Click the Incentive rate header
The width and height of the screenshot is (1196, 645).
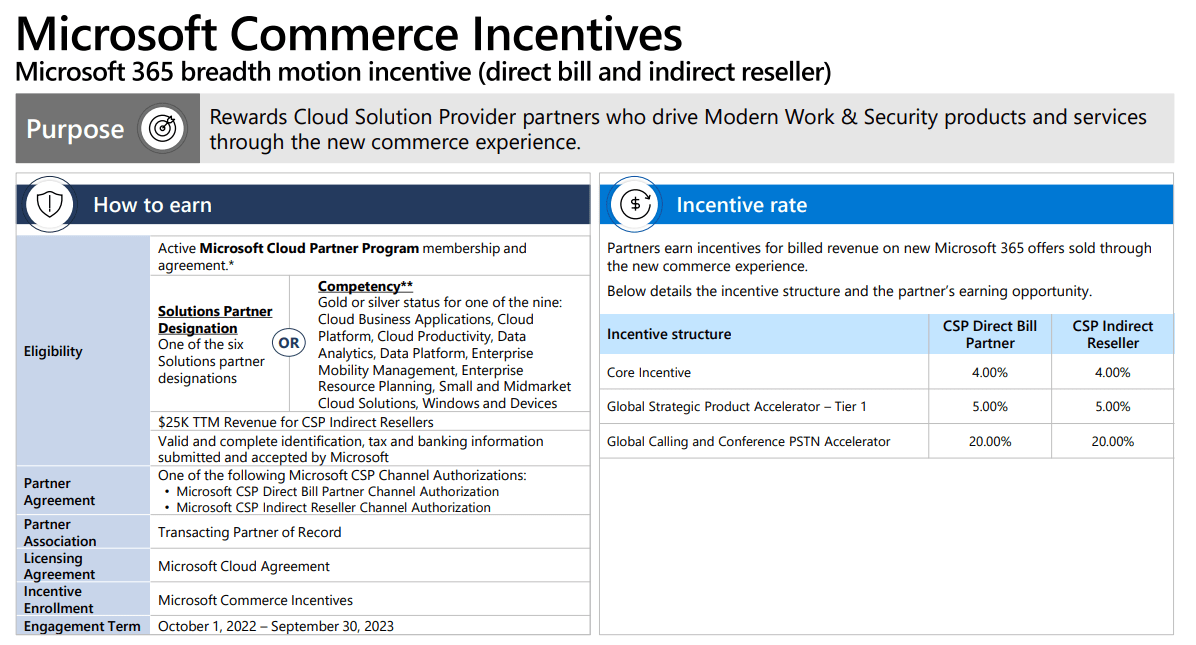click(741, 204)
